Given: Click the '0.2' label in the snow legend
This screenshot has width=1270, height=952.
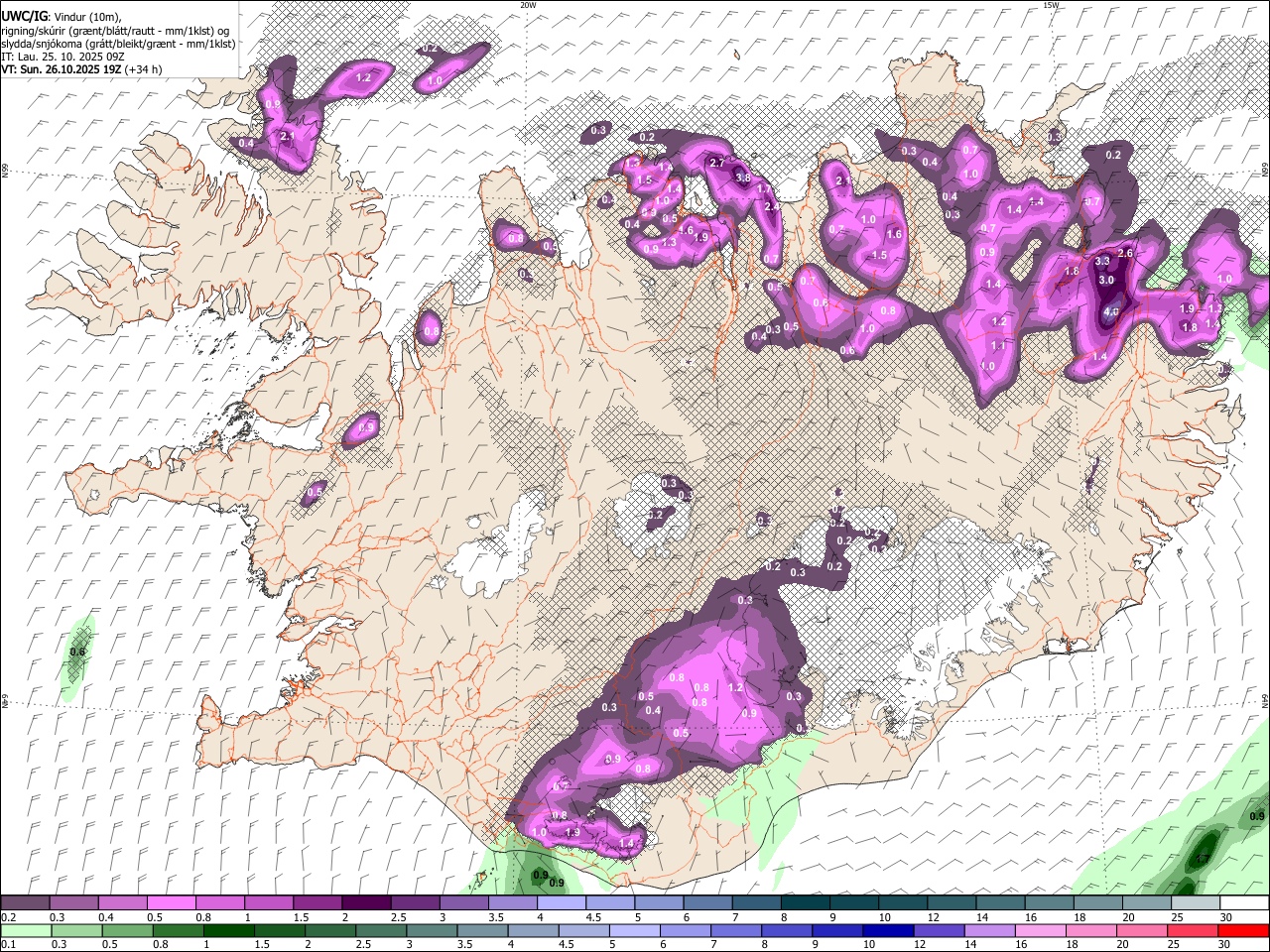Looking at the screenshot, I should [x=8, y=917].
